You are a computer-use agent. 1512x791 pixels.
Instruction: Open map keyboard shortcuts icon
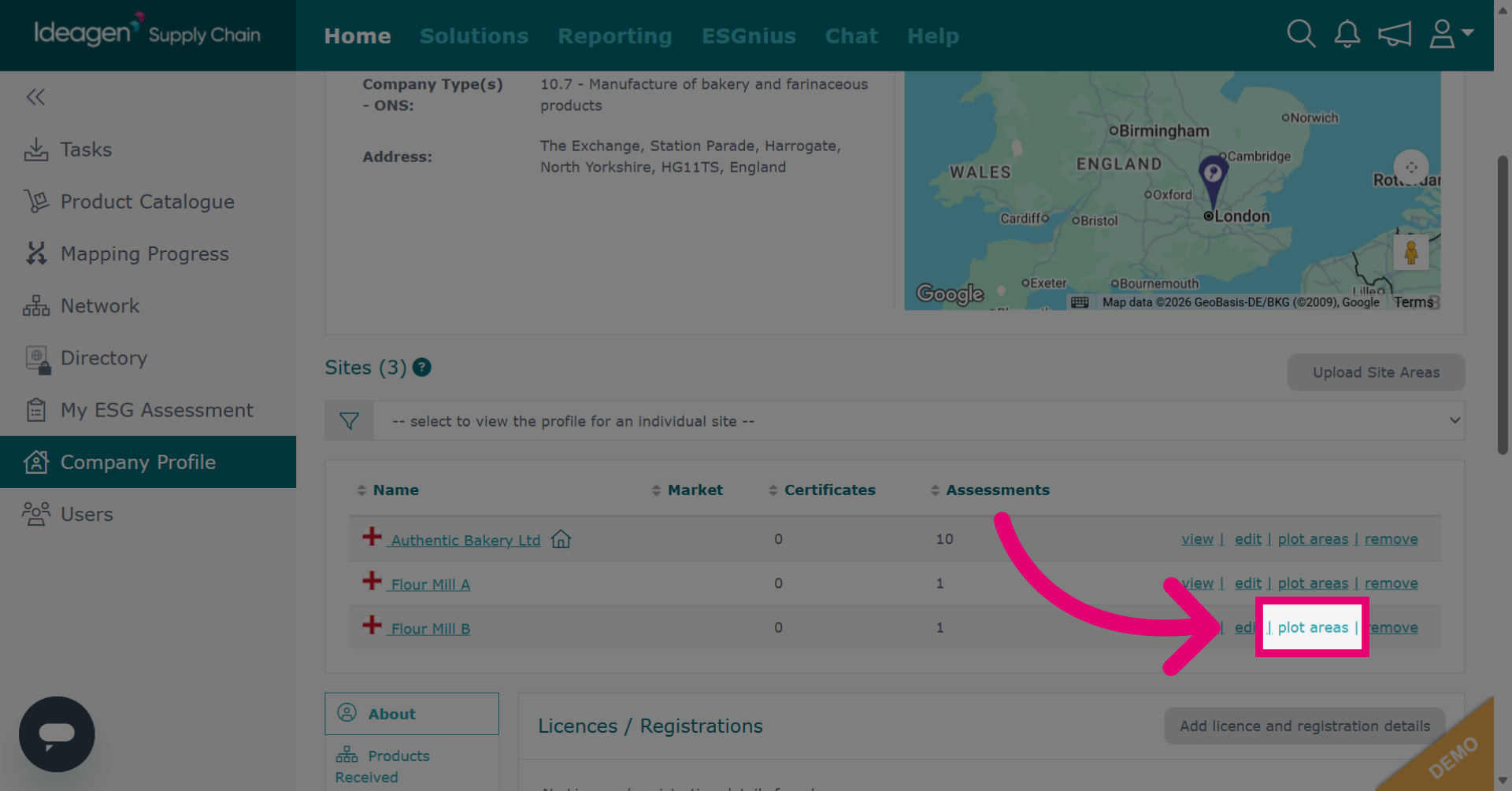[1080, 302]
